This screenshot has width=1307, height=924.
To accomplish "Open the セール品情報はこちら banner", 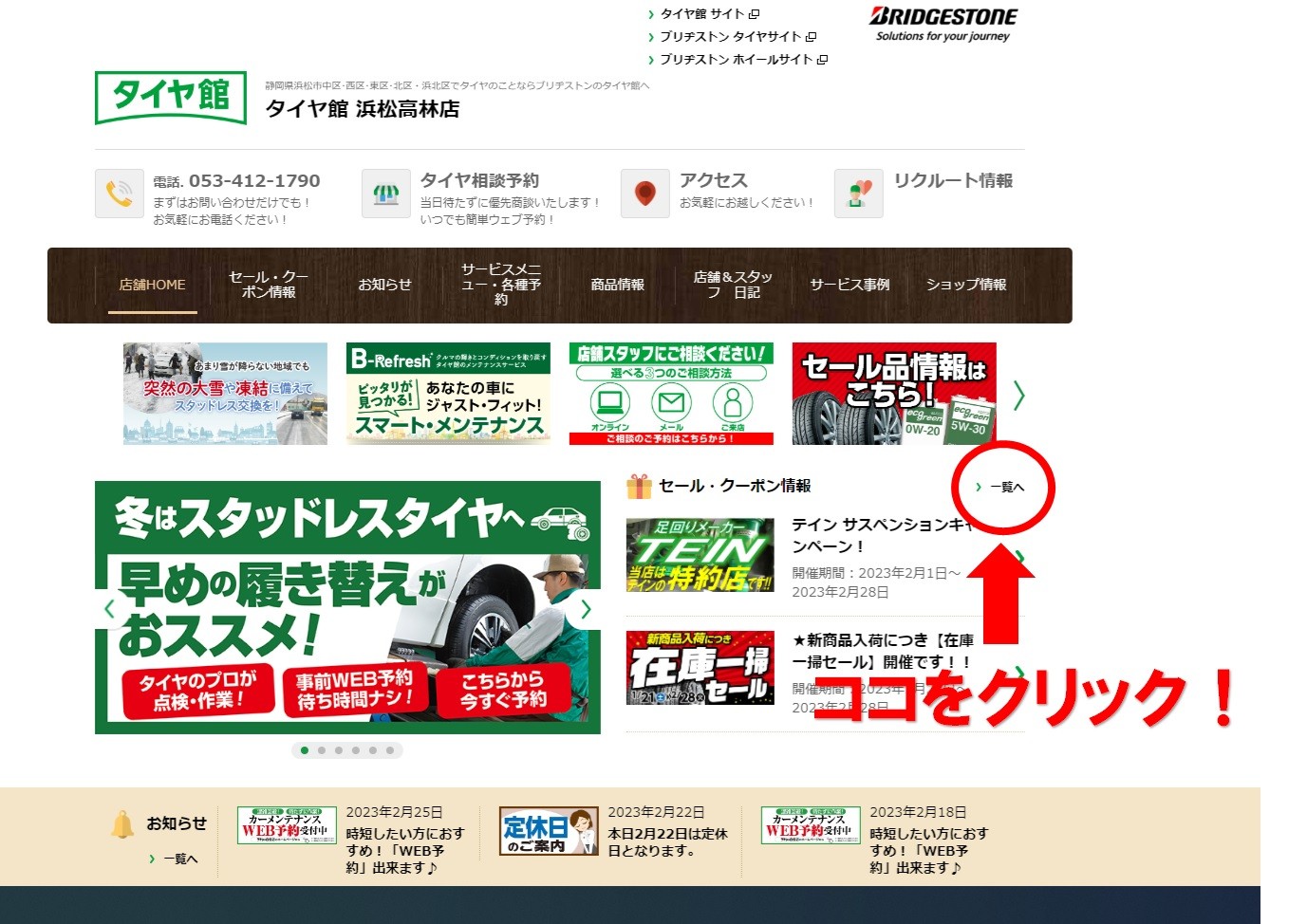I will [894, 394].
